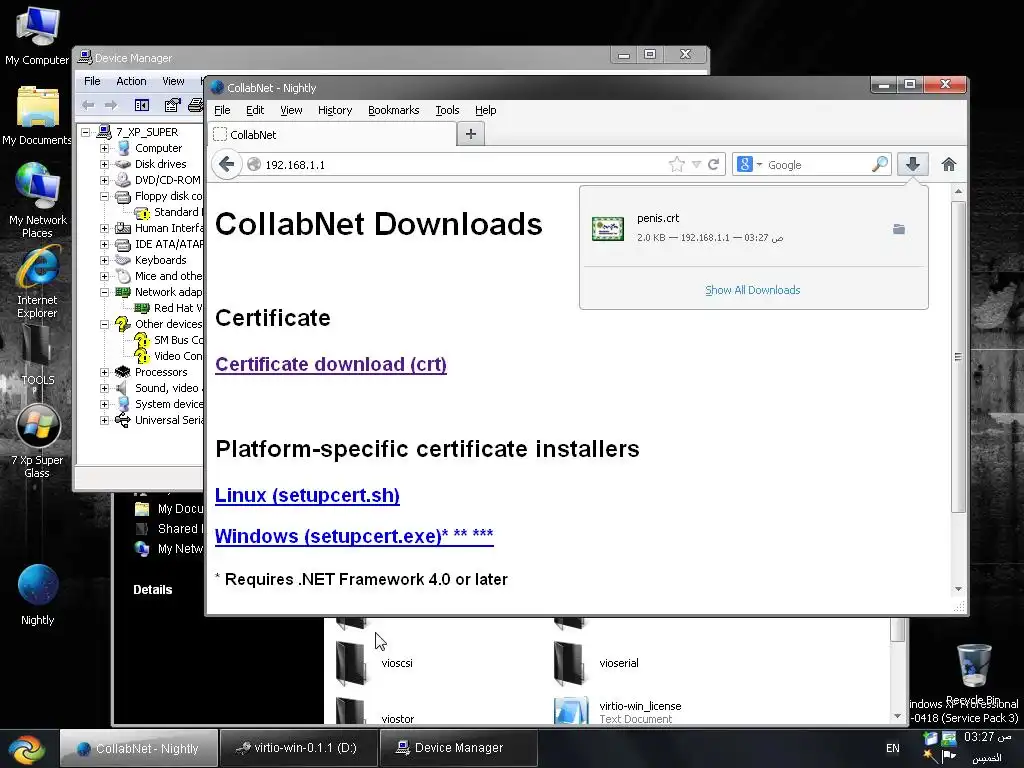Open new tab with plus button
The image size is (1024, 768).
point(470,134)
